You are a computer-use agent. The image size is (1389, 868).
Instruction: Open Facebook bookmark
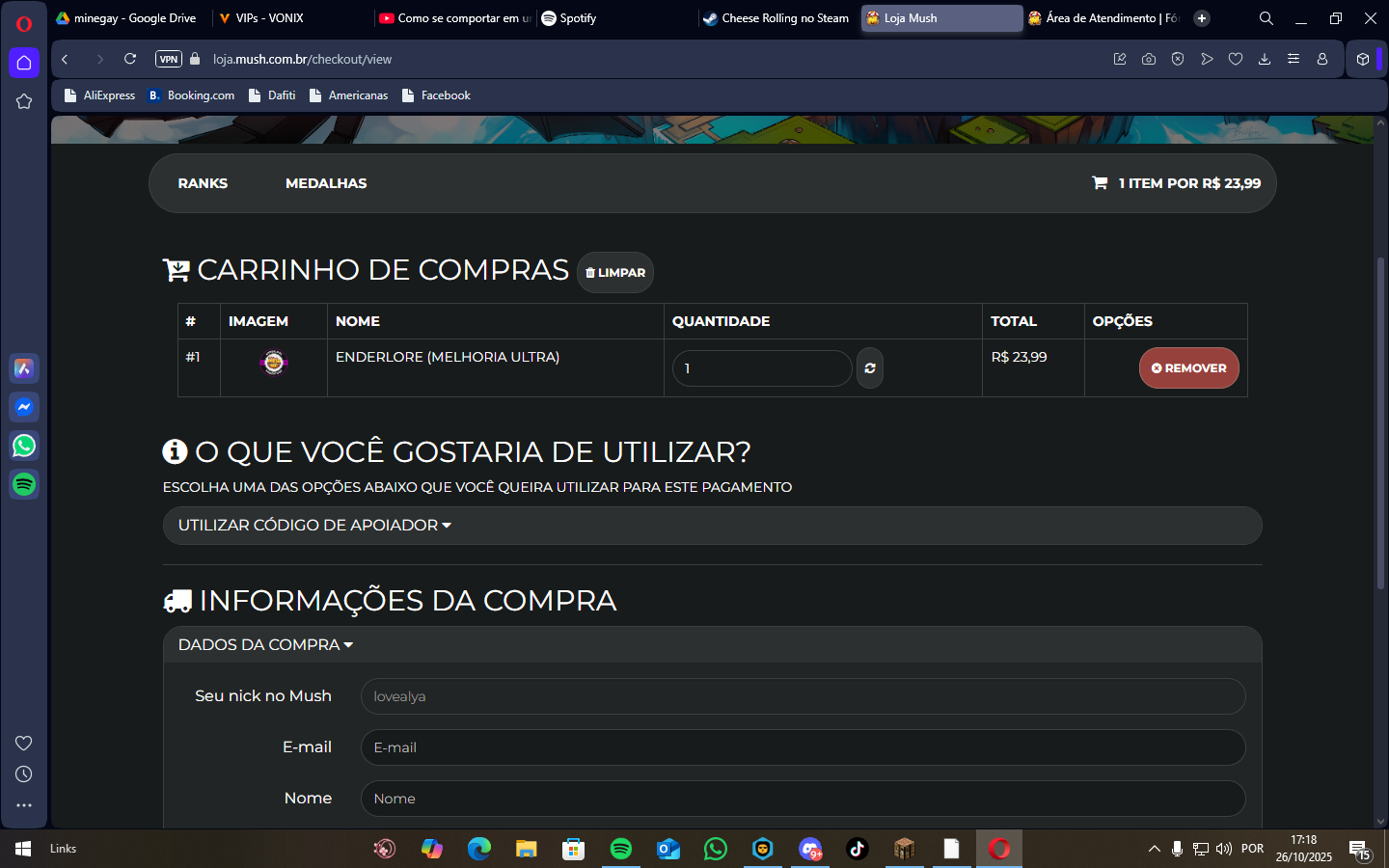click(x=436, y=95)
